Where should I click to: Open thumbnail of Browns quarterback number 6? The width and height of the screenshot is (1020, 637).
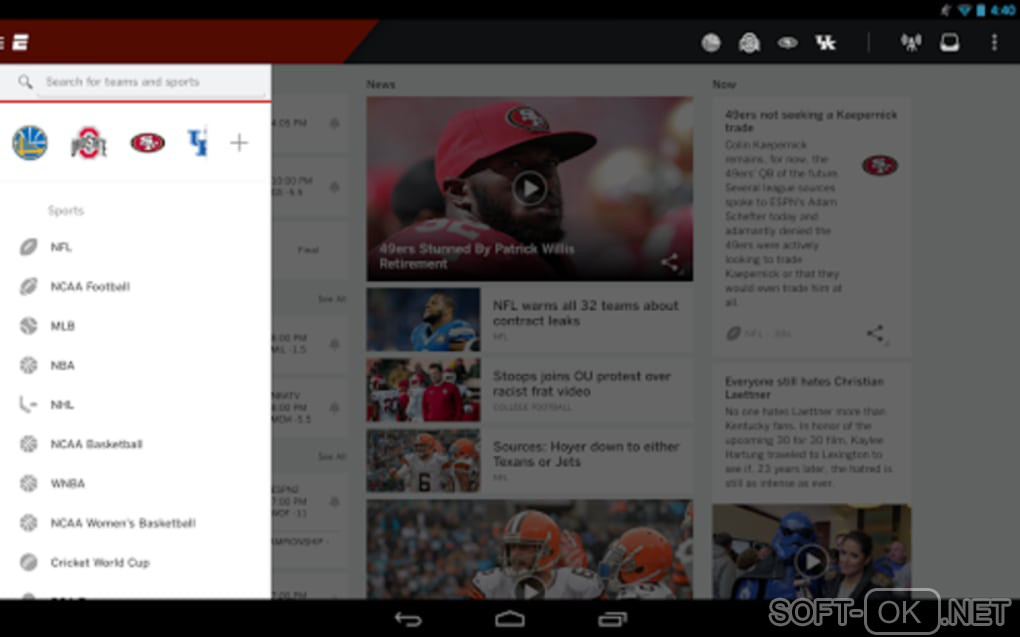tap(423, 461)
